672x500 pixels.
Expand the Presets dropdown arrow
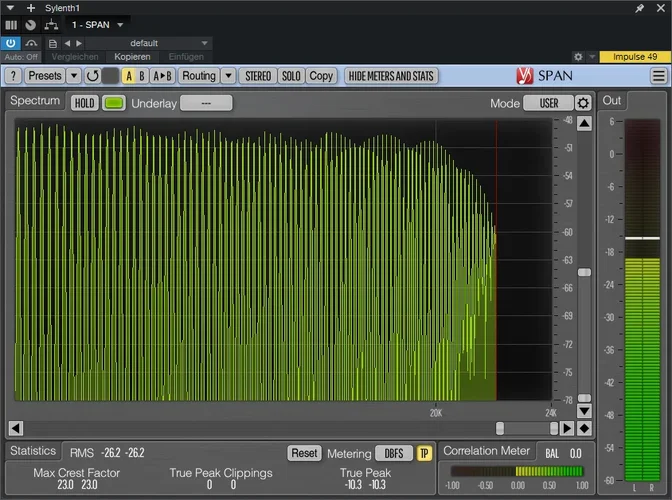[x=74, y=76]
